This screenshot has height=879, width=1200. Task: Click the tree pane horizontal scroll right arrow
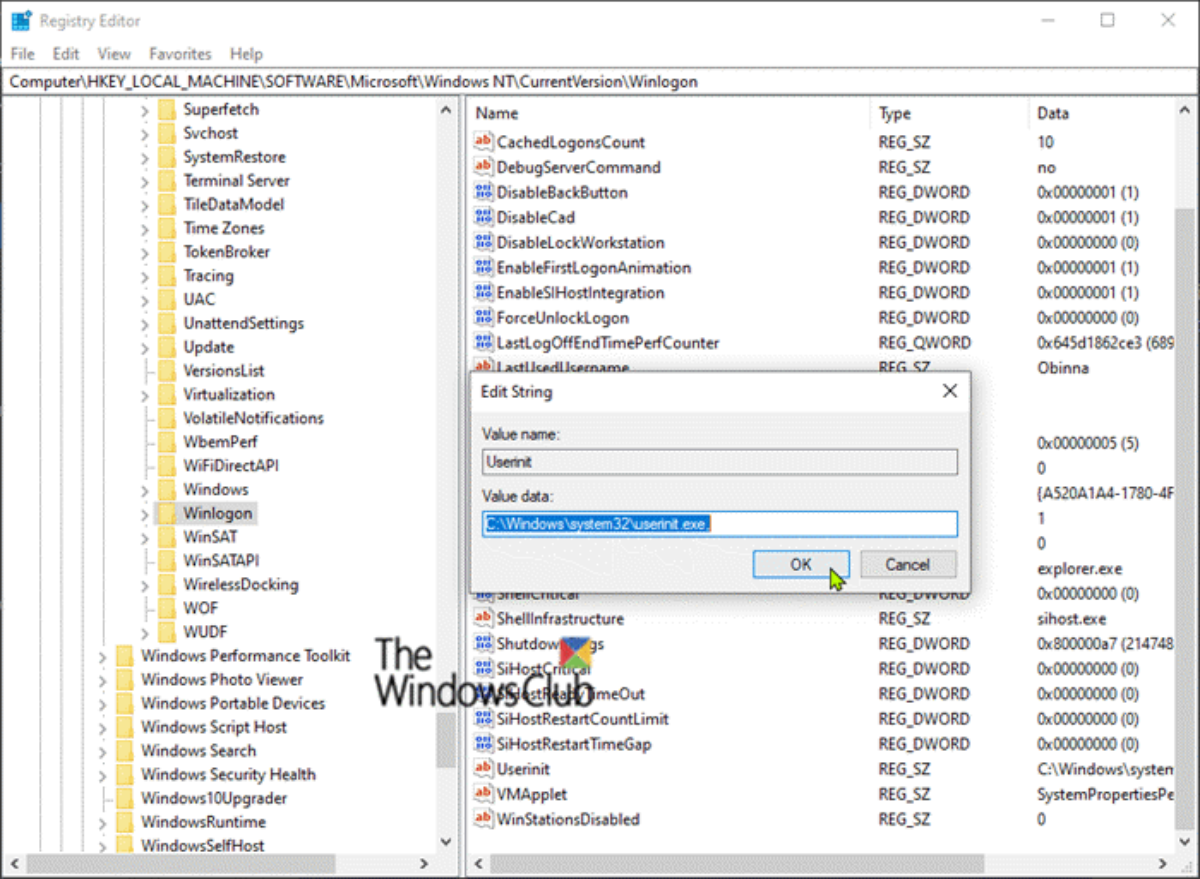click(x=424, y=862)
